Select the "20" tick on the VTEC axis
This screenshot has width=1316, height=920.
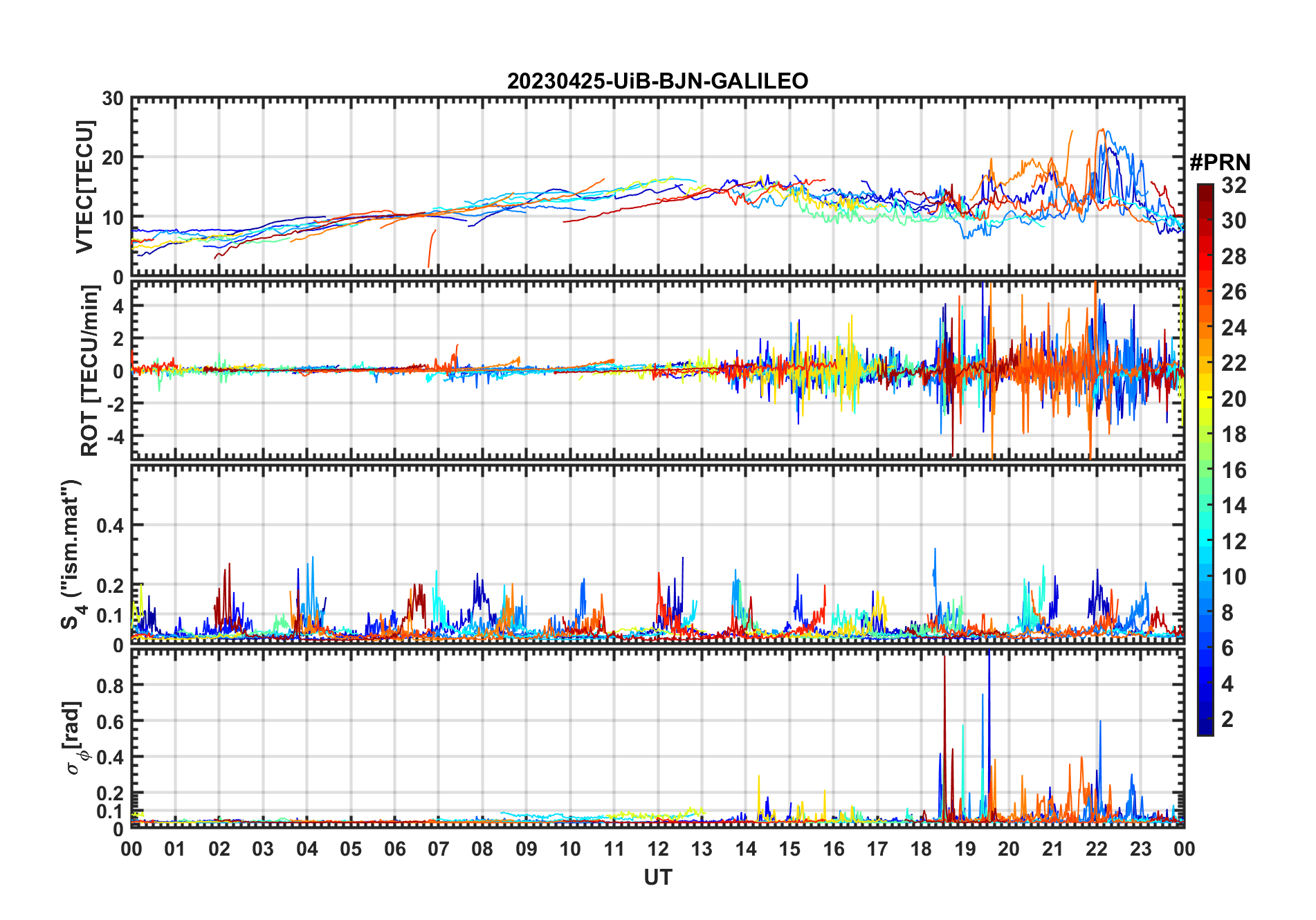pos(113,158)
